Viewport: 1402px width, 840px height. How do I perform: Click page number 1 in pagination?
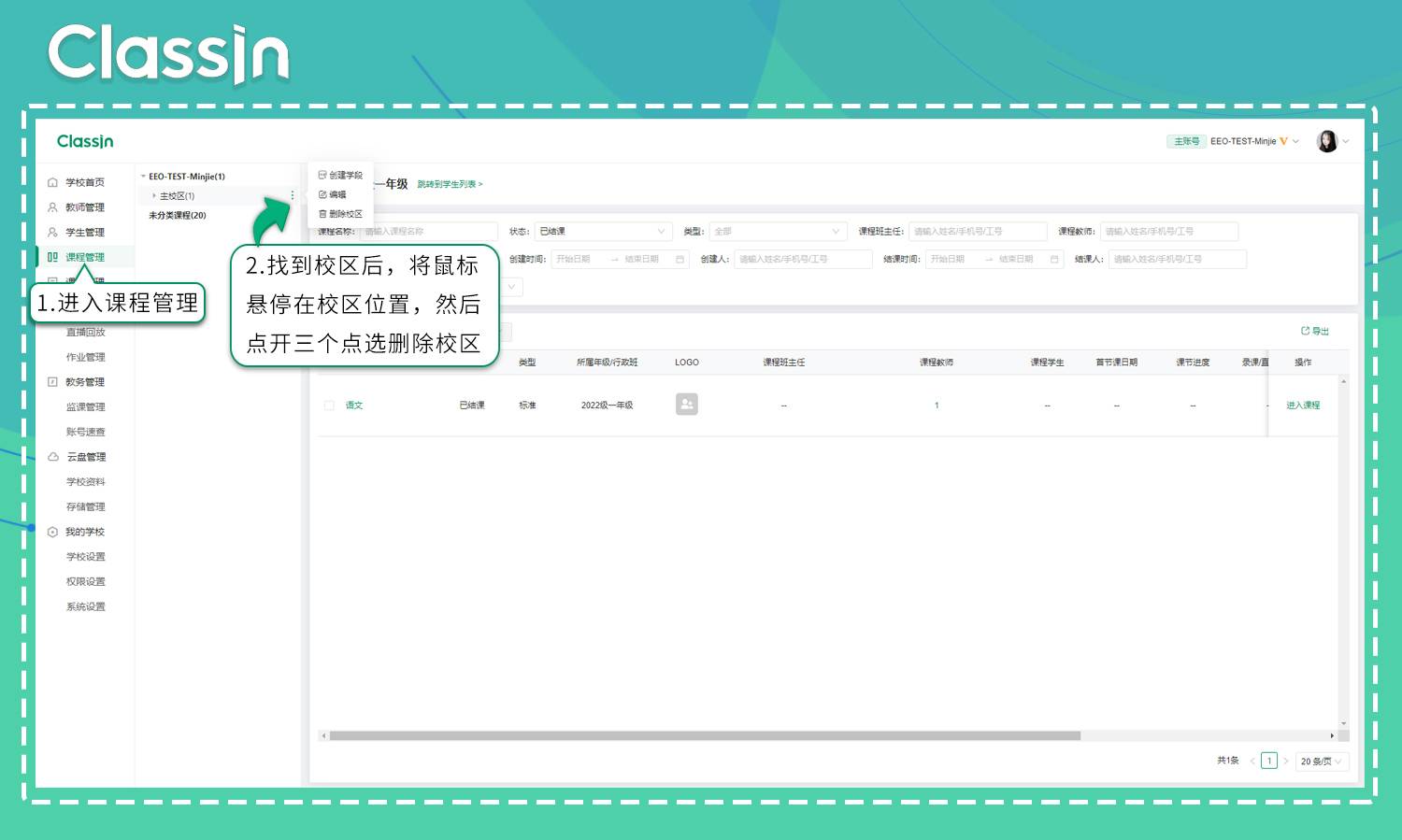click(1269, 761)
